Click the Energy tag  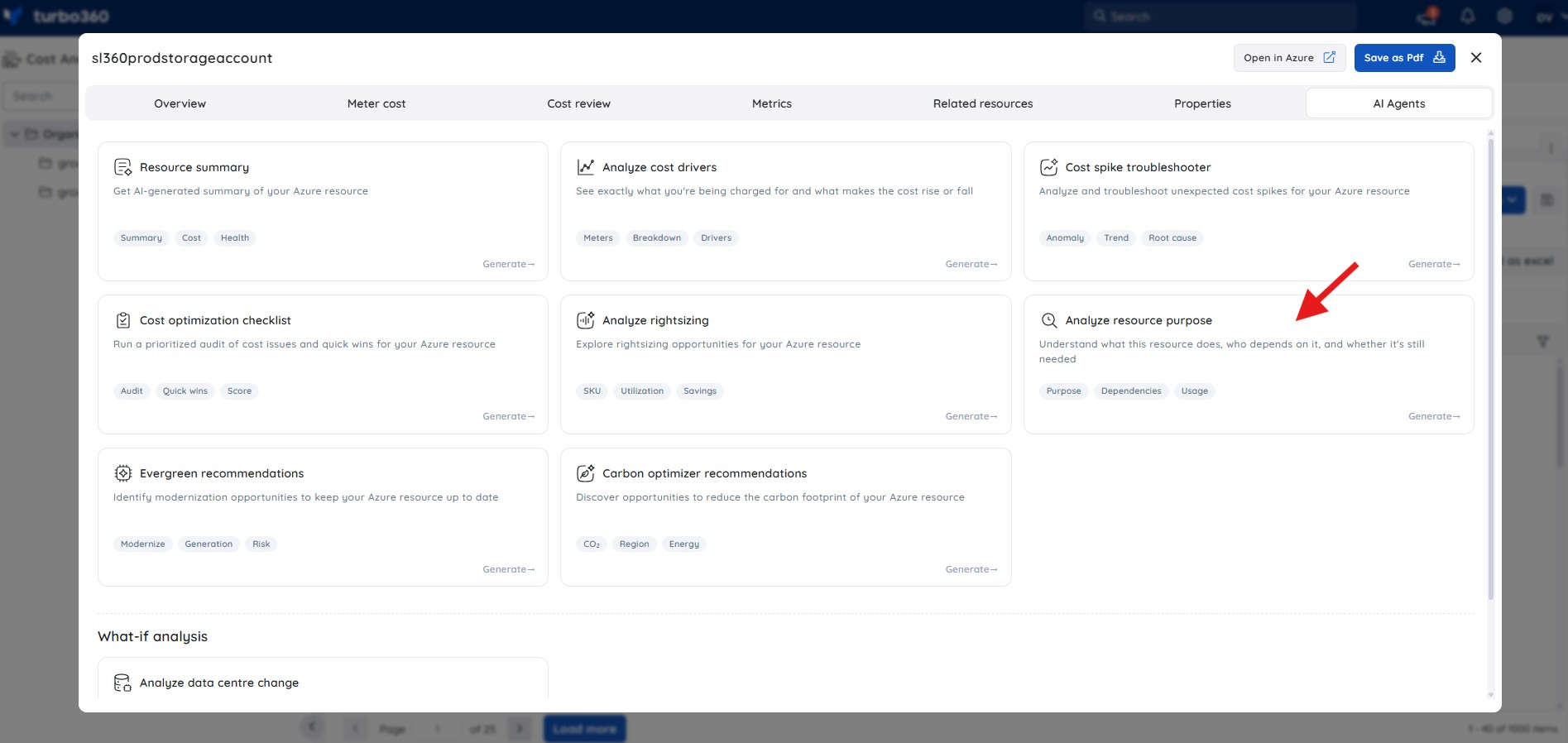click(684, 544)
